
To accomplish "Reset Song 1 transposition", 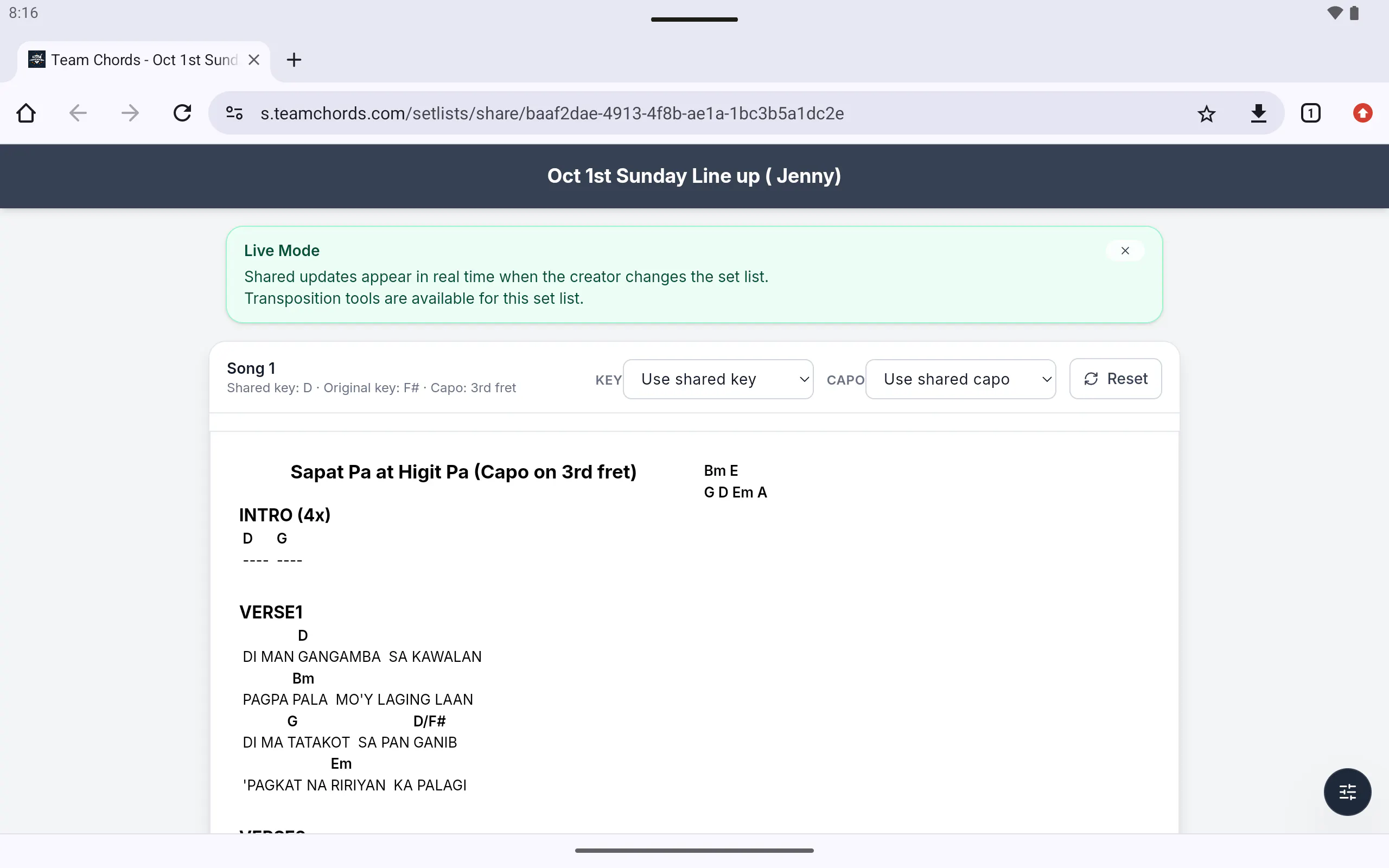I will [x=1115, y=379].
